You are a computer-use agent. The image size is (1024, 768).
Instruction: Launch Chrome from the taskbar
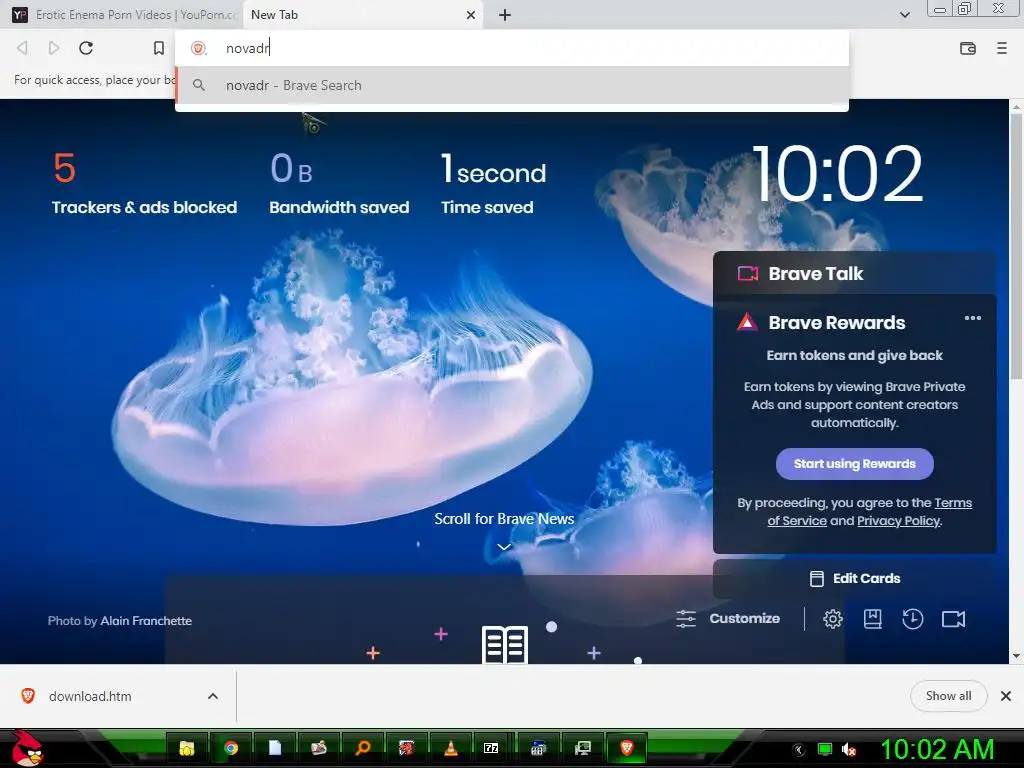[x=231, y=748]
